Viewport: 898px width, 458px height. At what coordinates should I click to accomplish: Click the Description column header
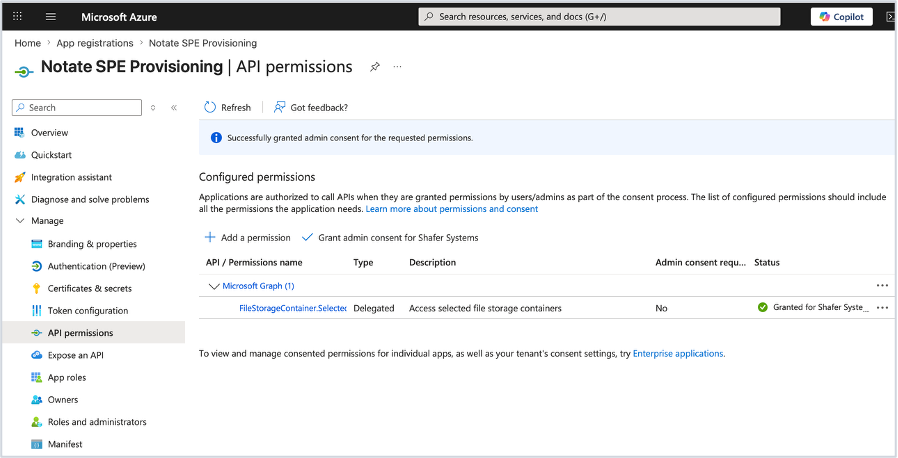click(x=432, y=262)
